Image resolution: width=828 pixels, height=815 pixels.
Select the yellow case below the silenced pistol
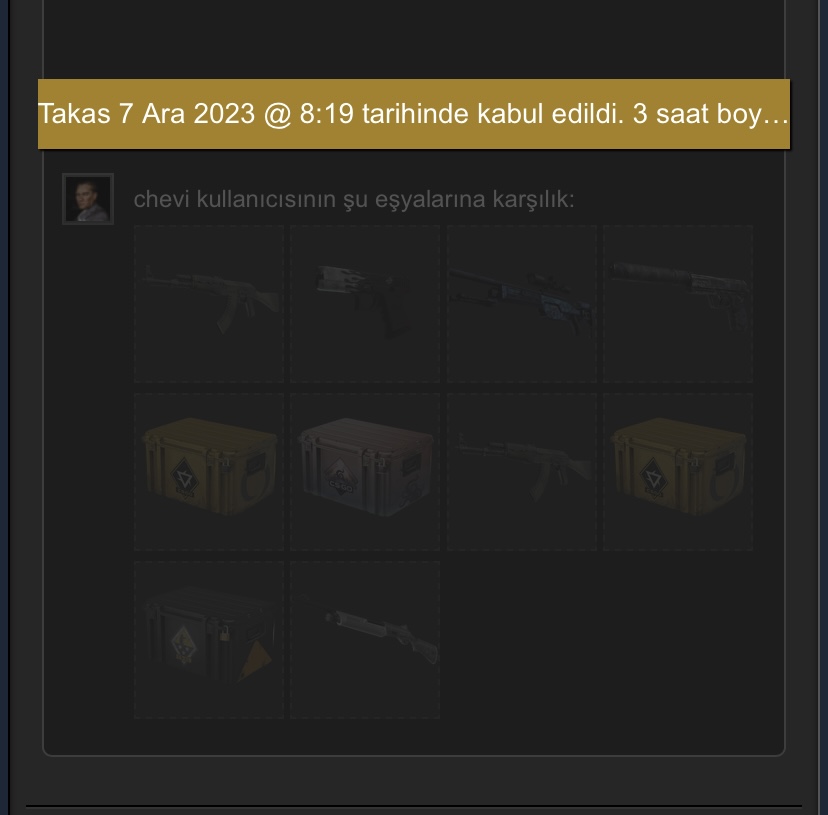(x=678, y=472)
